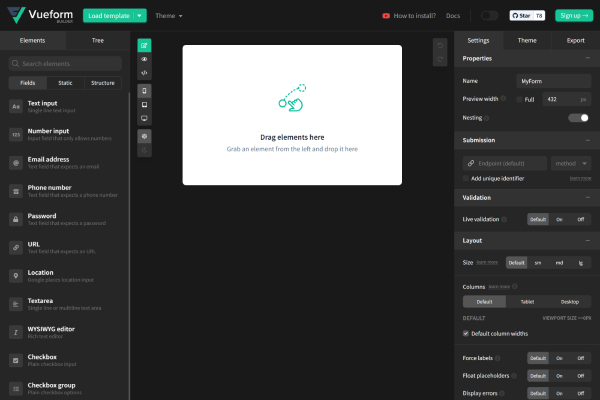Screen dimensions: 600x400
Task: Click the Endpoint input field
Action: (505, 163)
